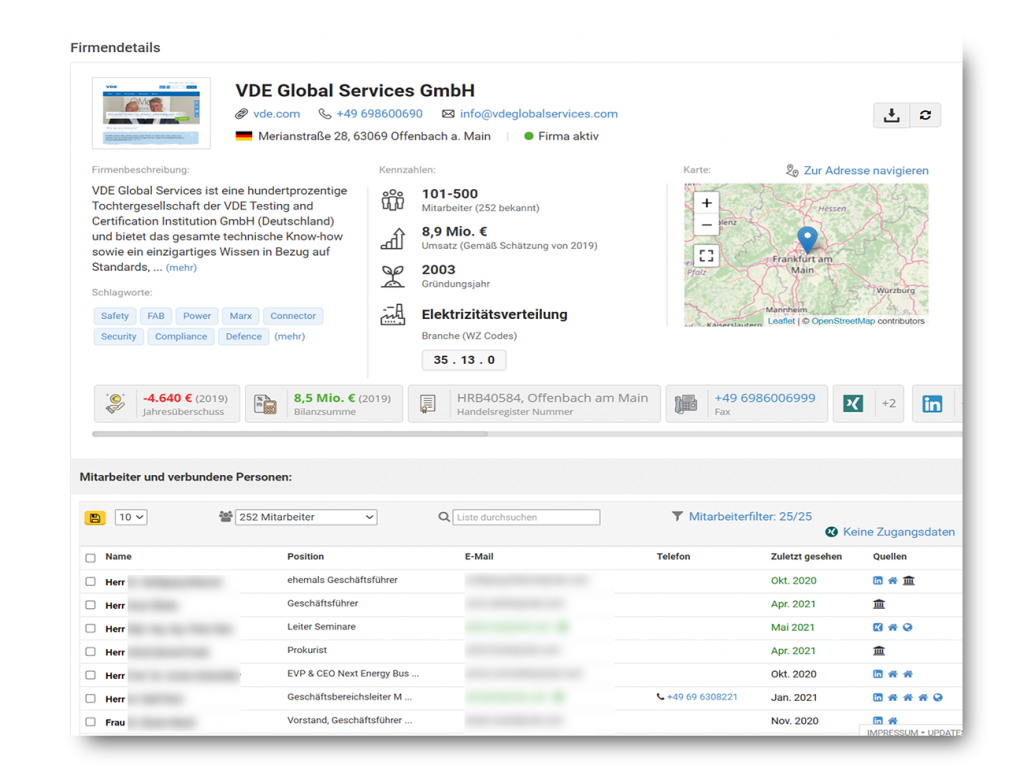Viewport: 1024px width, 768px height.
Task: Click the refresh company data icon
Action: pos(925,115)
